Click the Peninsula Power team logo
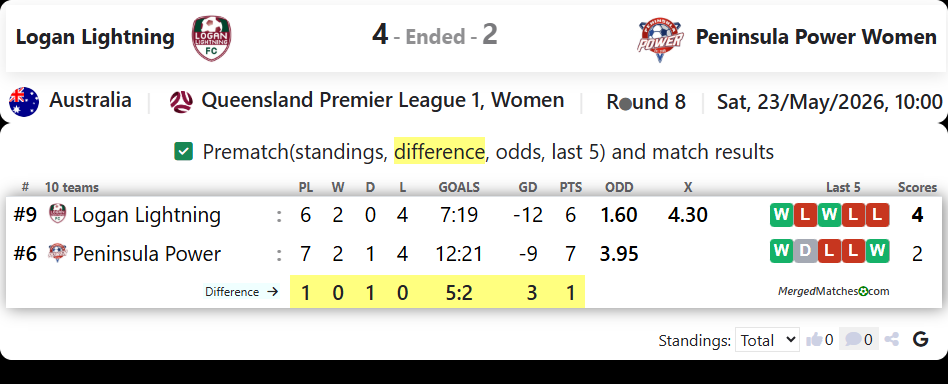This screenshot has width=948, height=384. [661, 40]
